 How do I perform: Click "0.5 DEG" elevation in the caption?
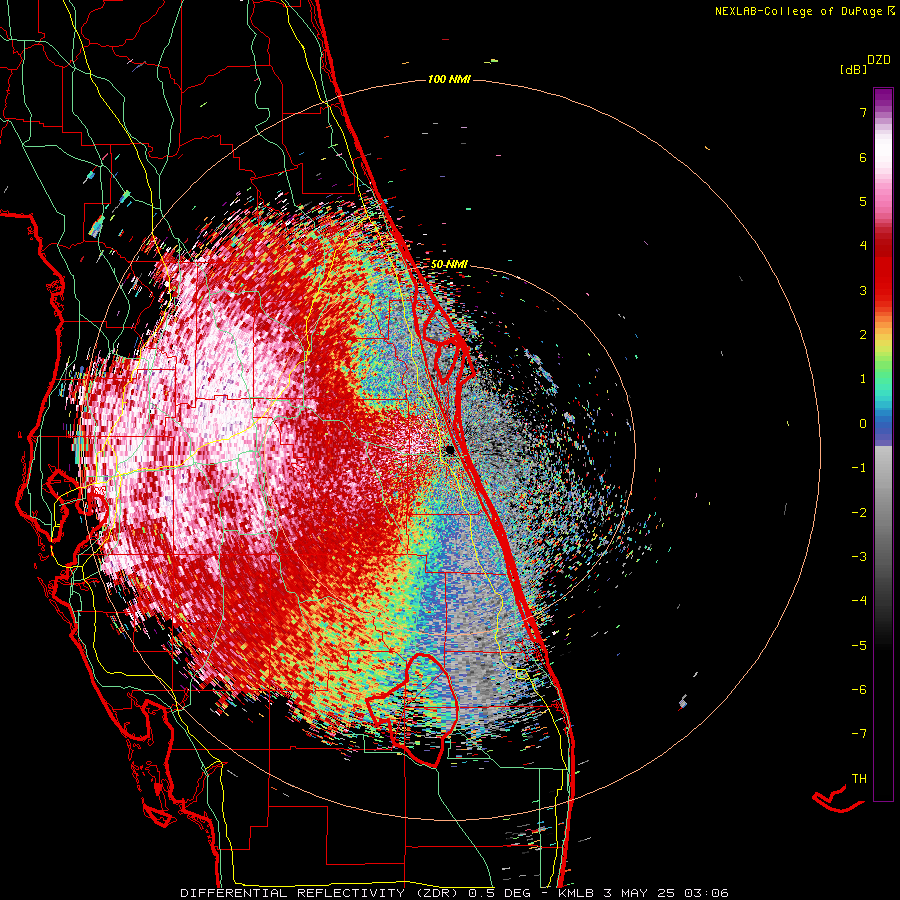click(x=499, y=893)
